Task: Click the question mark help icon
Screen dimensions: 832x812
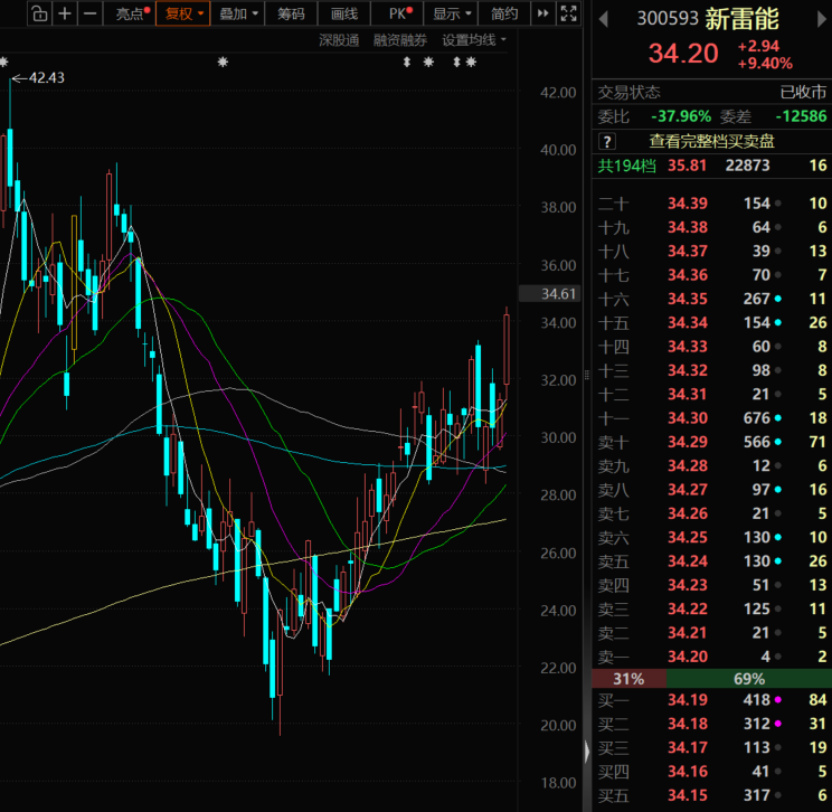Action: coord(607,142)
